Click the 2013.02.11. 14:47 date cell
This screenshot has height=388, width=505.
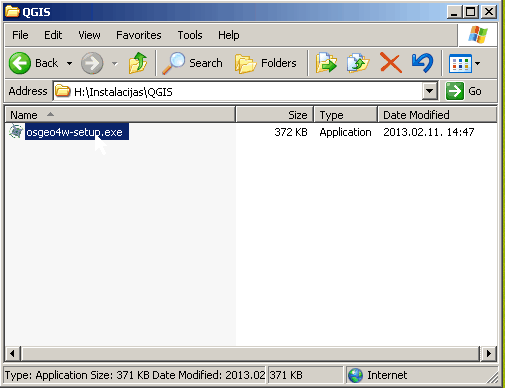coord(429,132)
